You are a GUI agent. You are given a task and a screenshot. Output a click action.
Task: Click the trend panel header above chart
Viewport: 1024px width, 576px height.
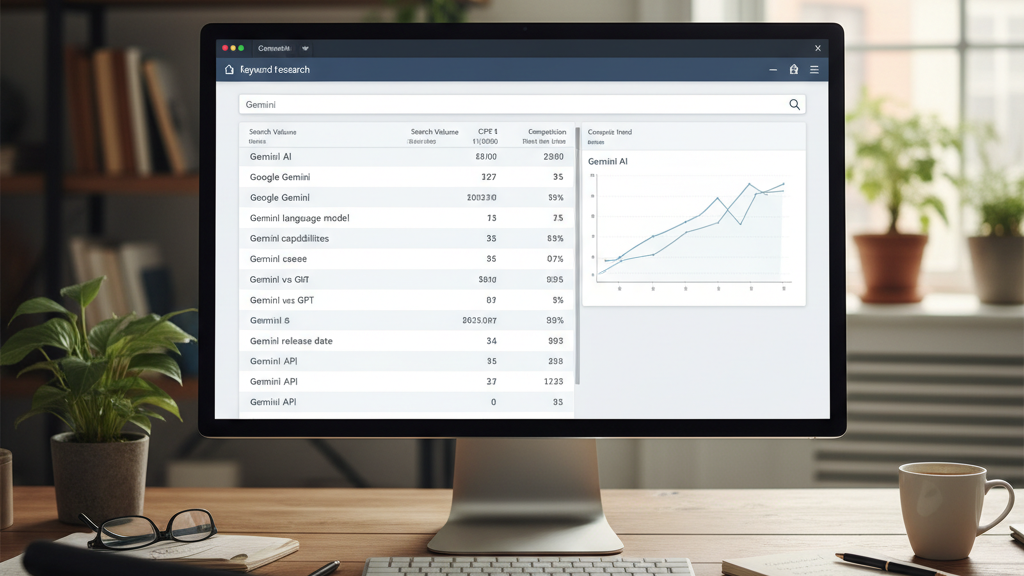tap(694, 136)
